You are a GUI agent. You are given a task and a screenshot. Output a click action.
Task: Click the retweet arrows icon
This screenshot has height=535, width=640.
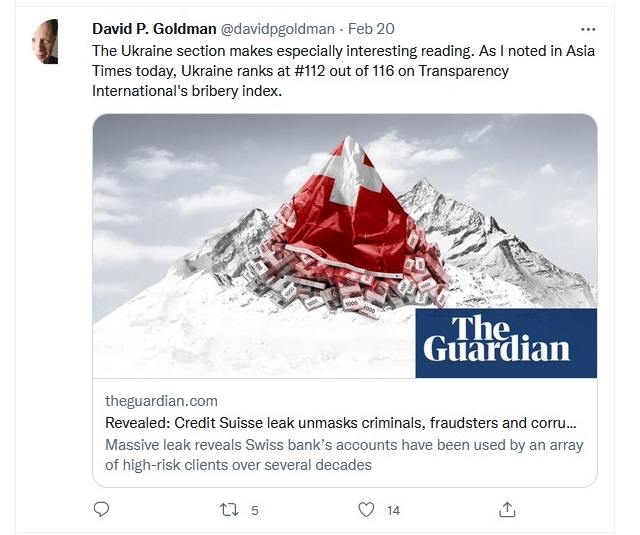[229, 510]
